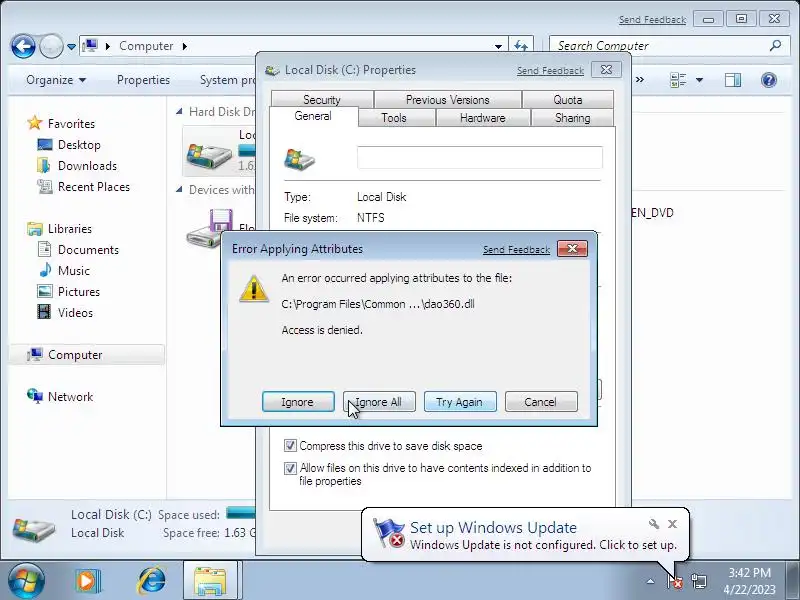Open the view options dropdown arrow
This screenshot has width=800, height=600.
(x=699, y=80)
